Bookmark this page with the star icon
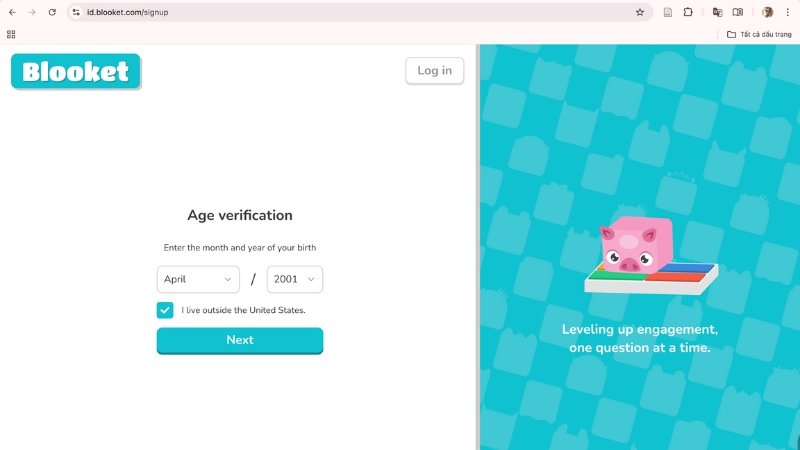This screenshot has height=450, width=800. click(640, 12)
